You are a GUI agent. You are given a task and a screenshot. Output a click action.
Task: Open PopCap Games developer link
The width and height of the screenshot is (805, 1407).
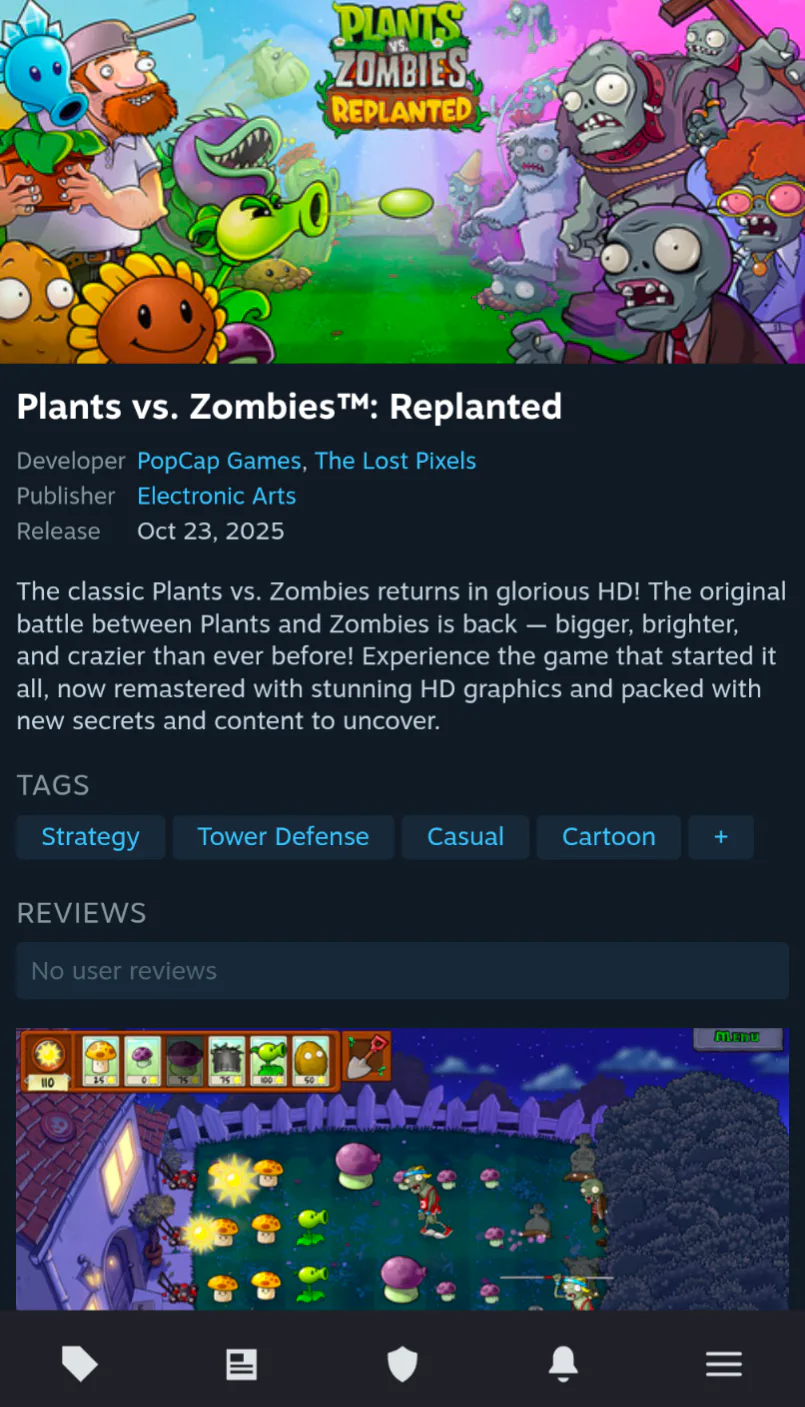point(219,461)
